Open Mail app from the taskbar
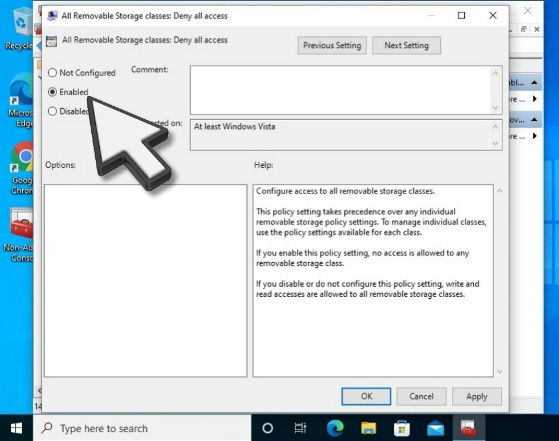559x441 pixels. tap(435, 428)
